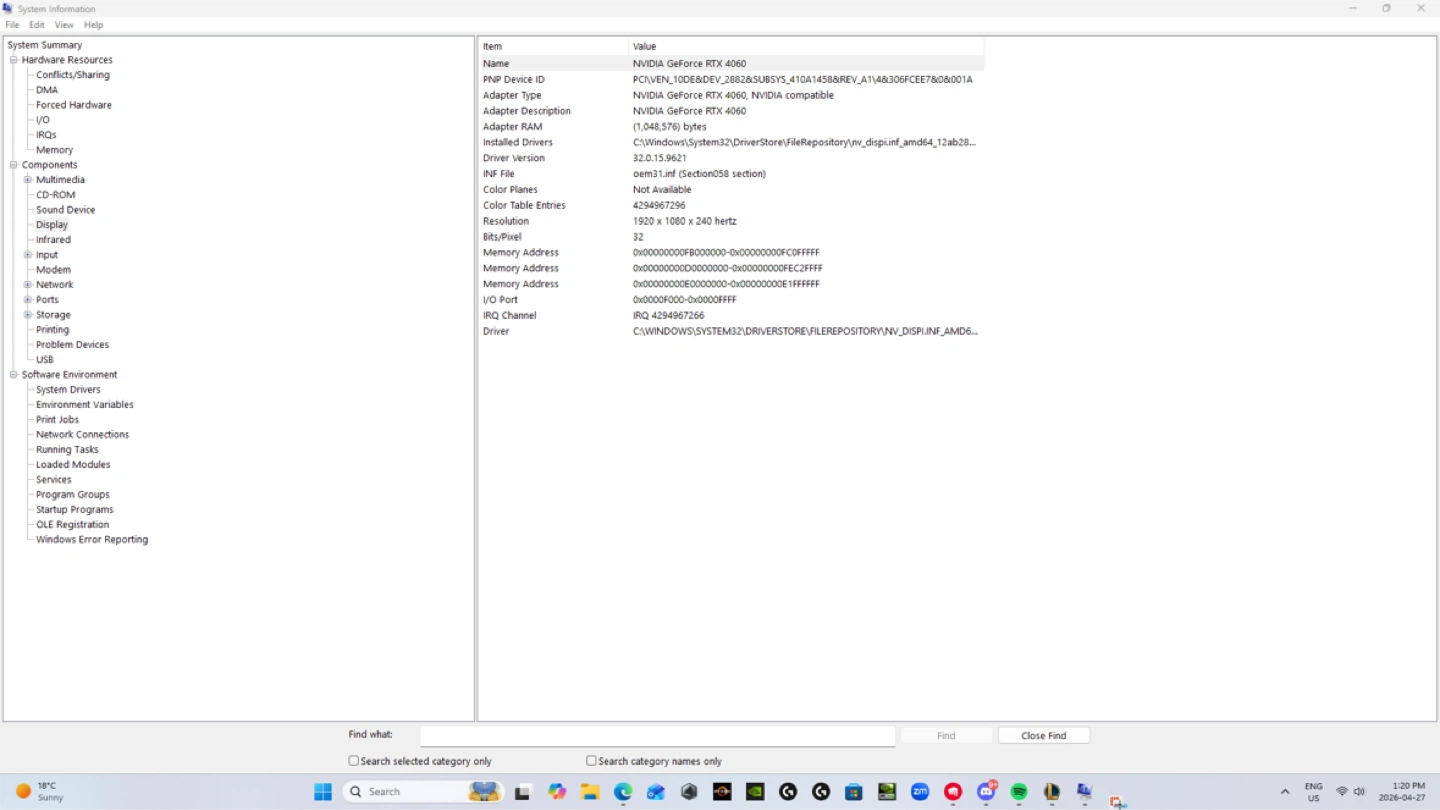
Task: Launch Copilot from the taskbar
Action: click(x=557, y=792)
